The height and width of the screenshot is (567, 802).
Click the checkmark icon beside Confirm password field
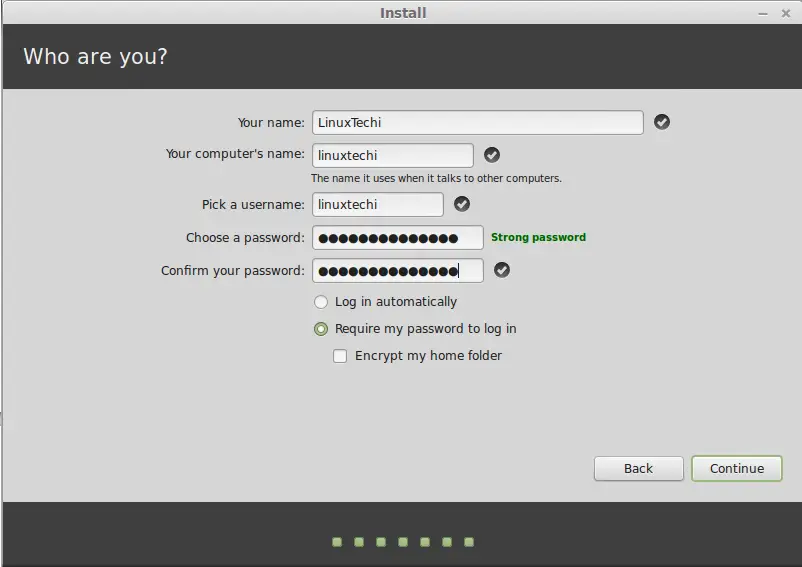[502, 270]
